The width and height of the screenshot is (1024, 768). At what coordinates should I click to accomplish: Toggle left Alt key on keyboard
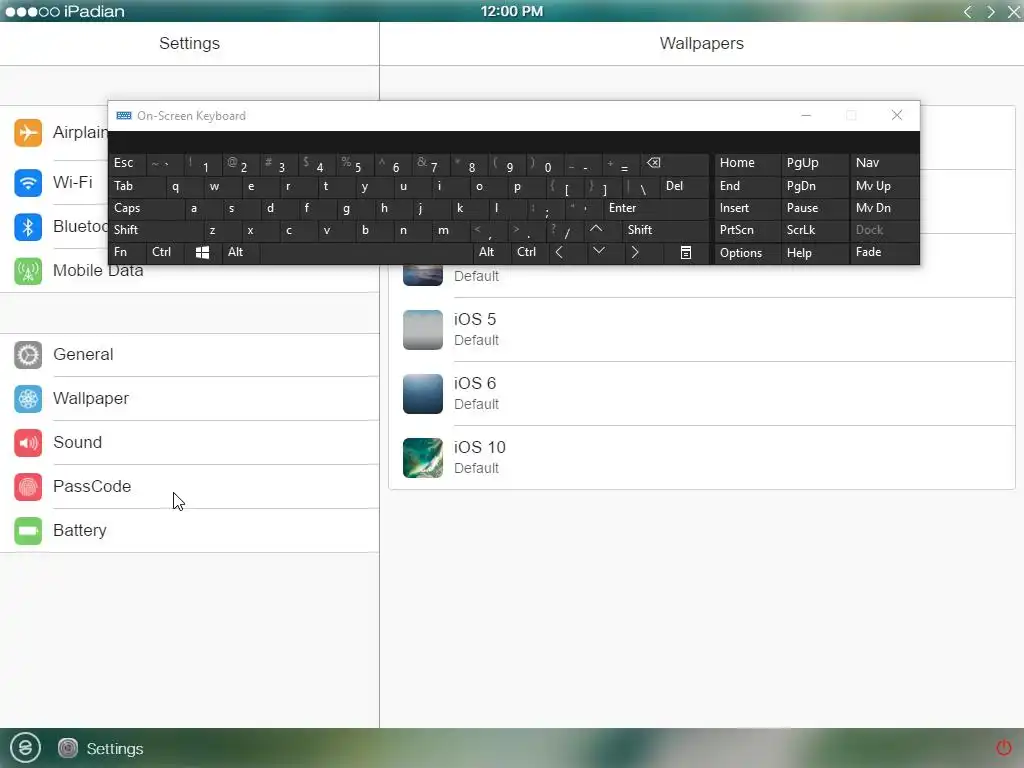241,252
